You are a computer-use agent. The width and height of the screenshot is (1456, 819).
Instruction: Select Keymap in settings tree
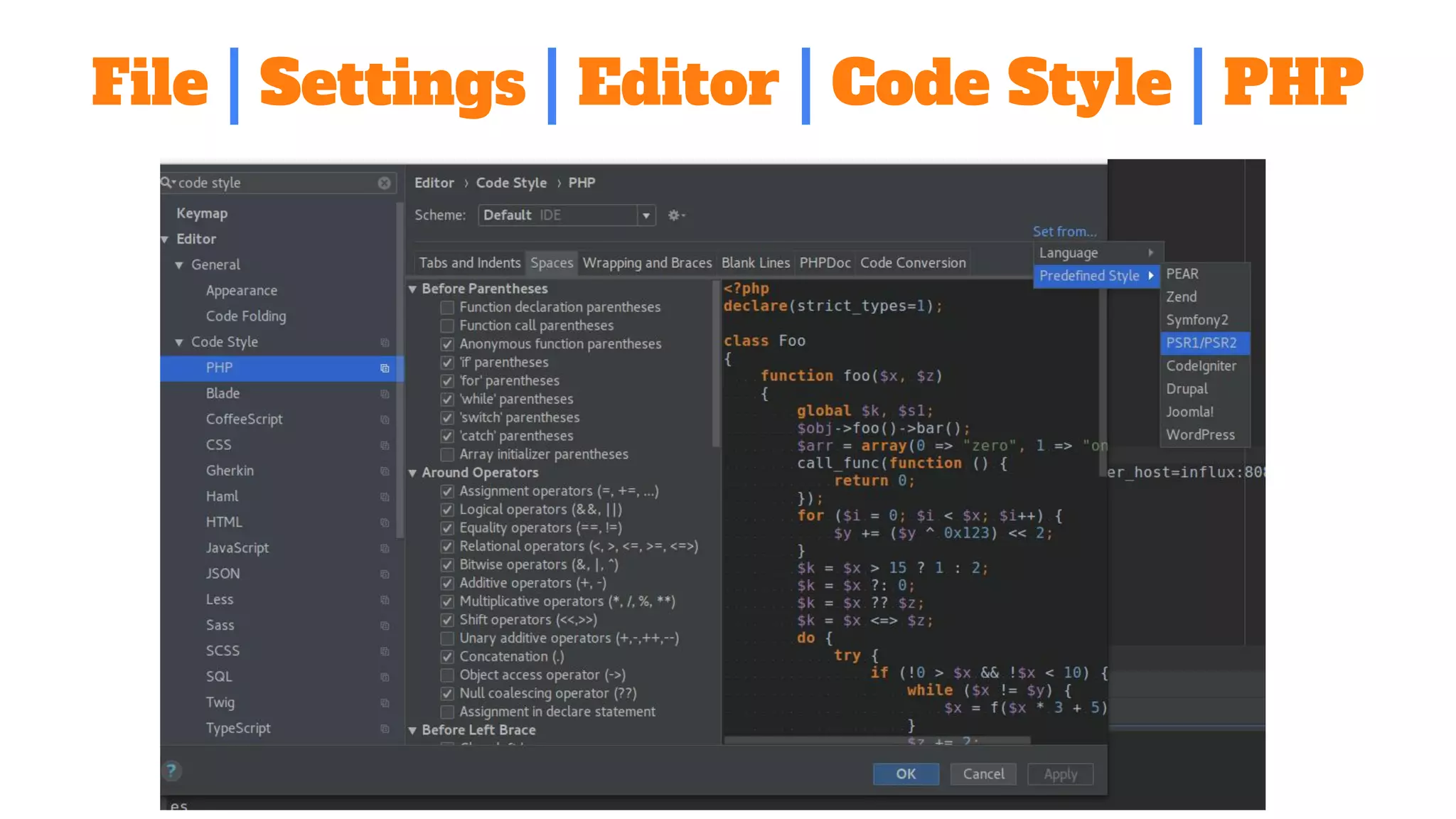tap(202, 213)
